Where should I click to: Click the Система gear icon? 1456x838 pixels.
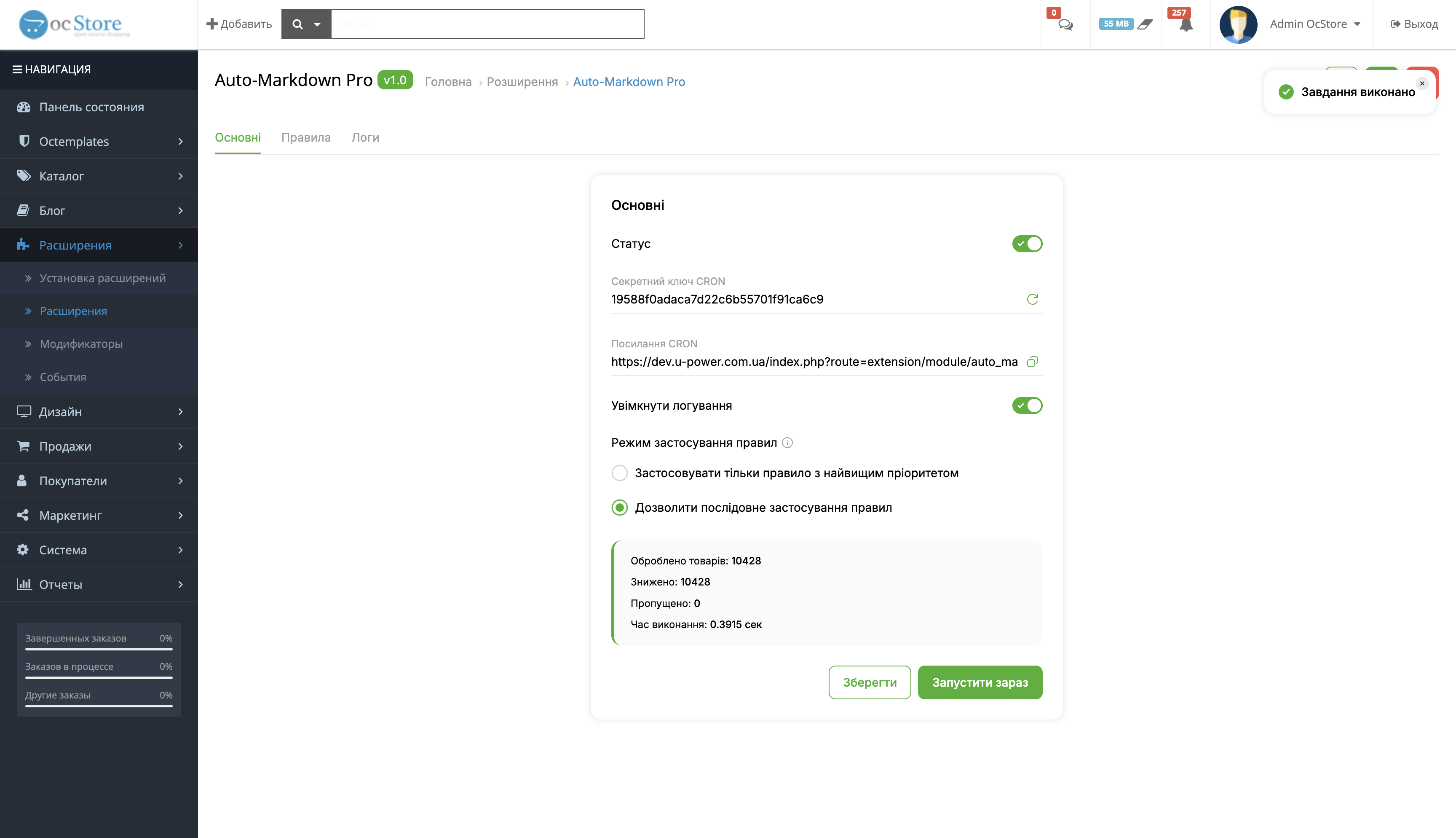(22, 550)
